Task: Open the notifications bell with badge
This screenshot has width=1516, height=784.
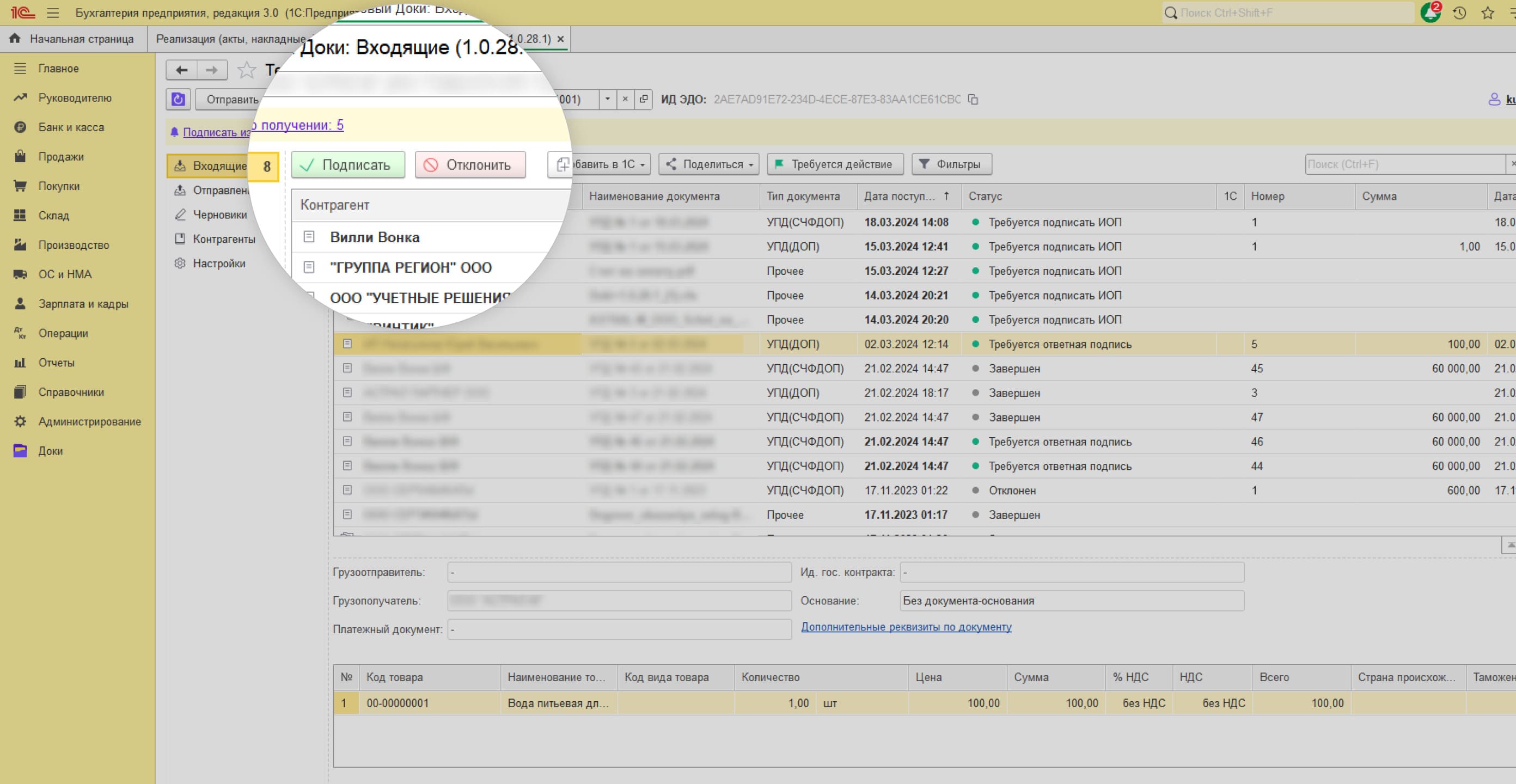Action: tap(1430, 13)
